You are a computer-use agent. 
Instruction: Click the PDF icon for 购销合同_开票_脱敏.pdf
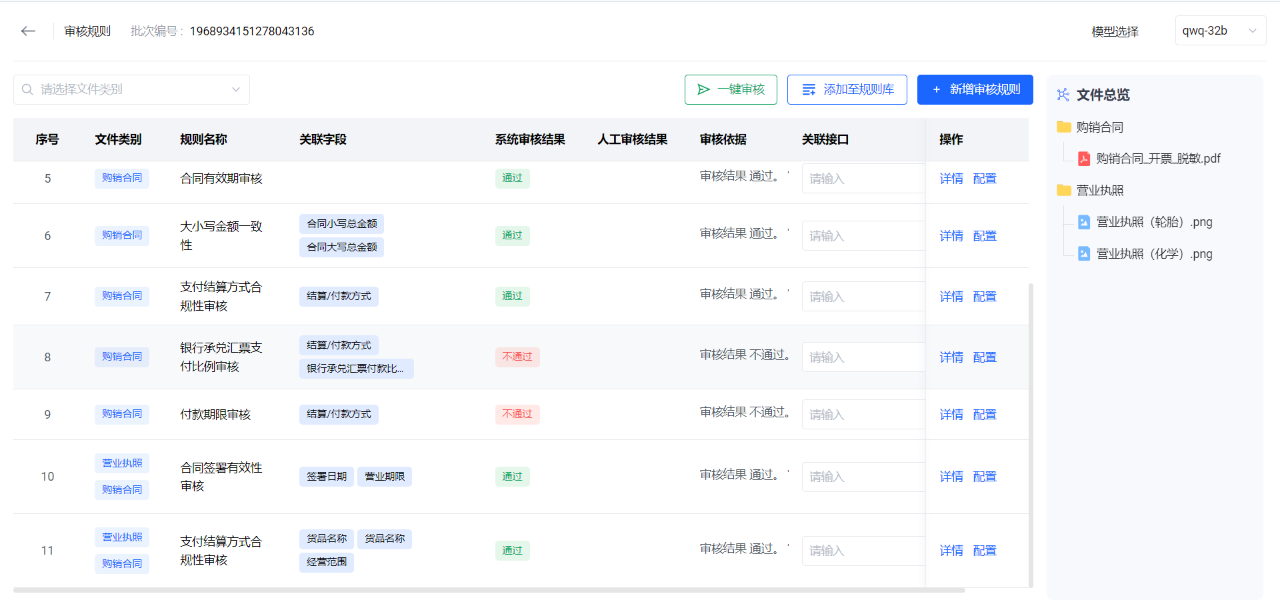click(x=1084, y=158)
